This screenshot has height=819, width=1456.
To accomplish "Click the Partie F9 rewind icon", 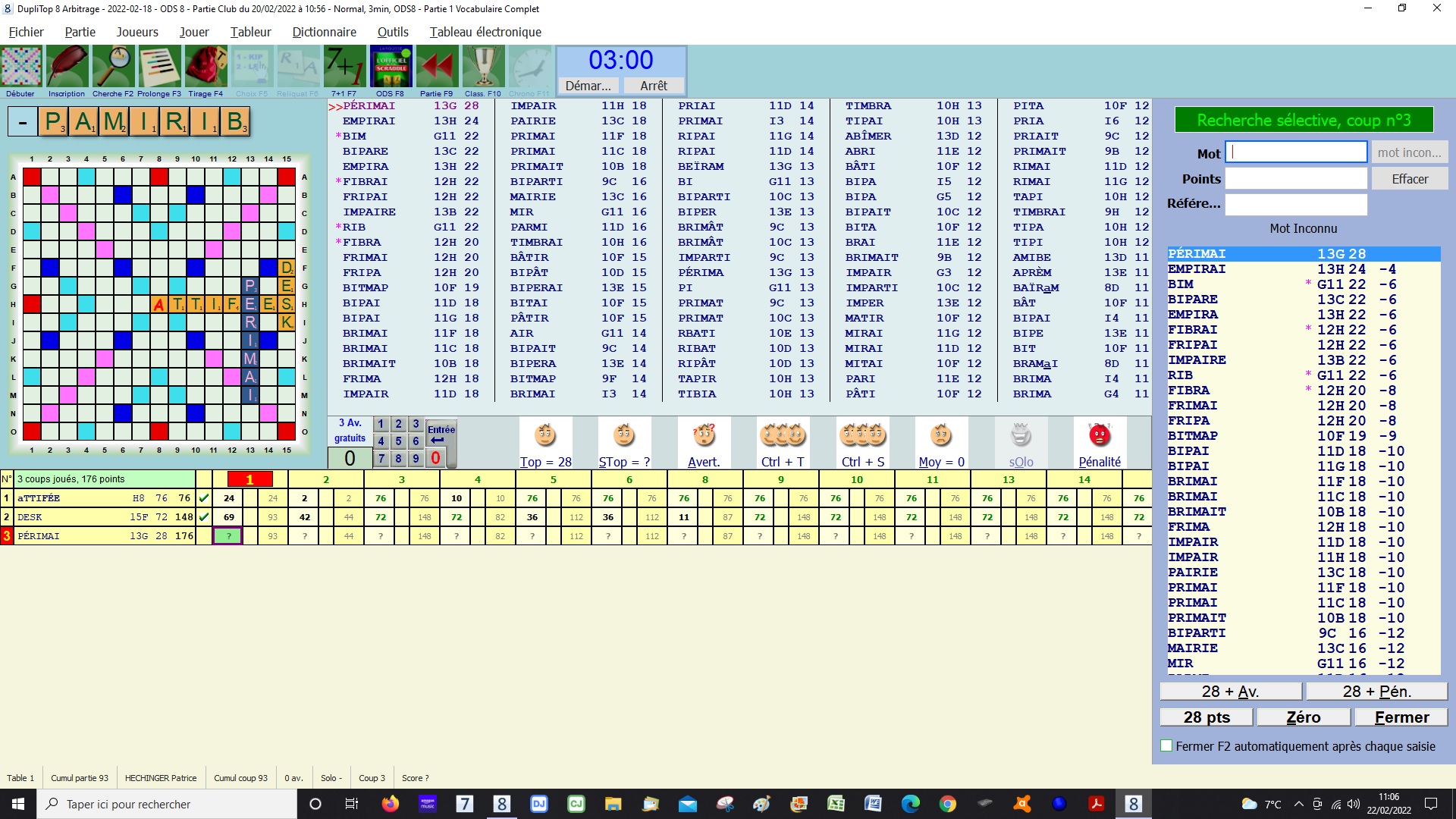I will tap(437, 67).
